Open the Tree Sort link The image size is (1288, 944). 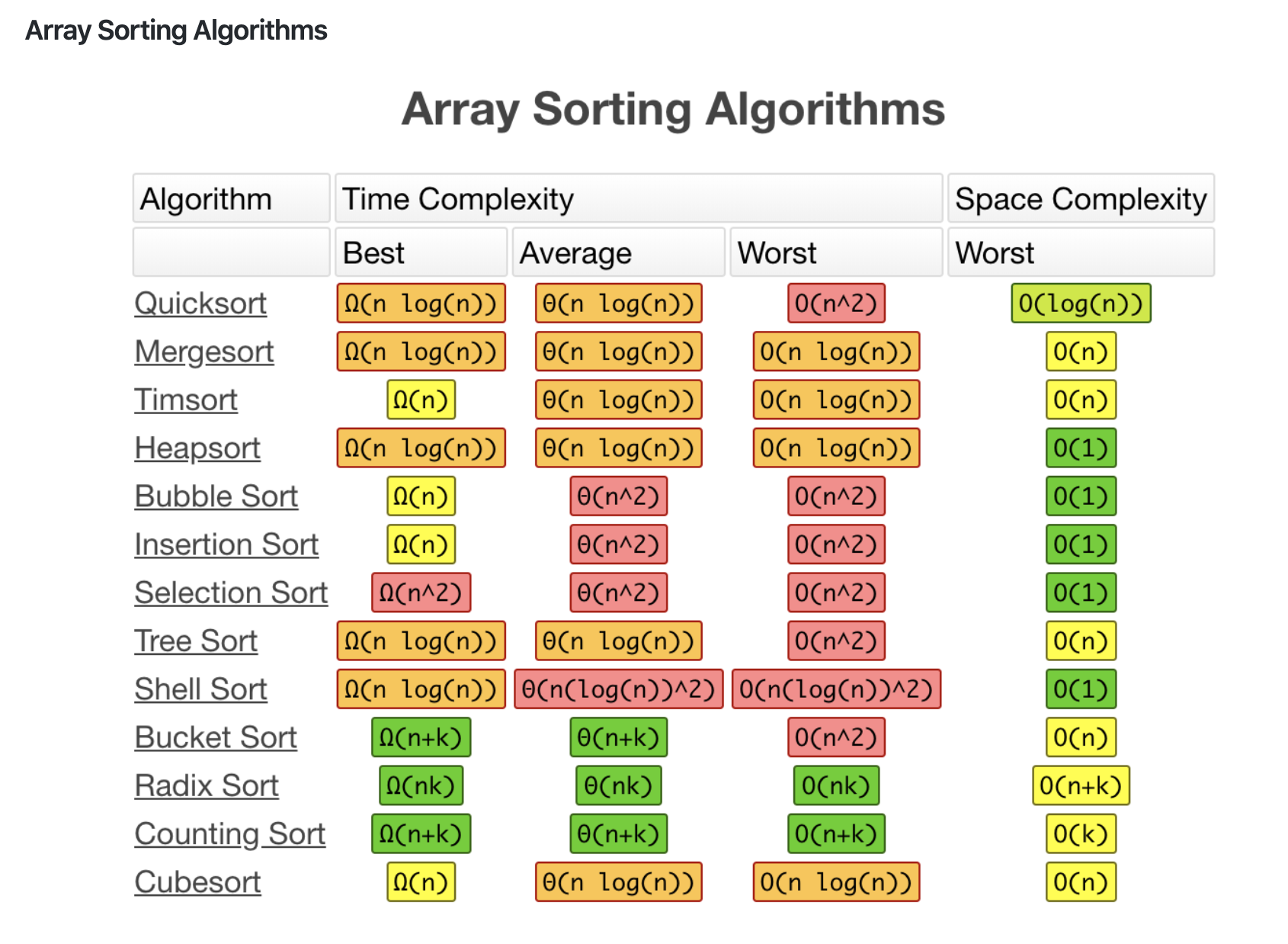[x=196, y=641]
